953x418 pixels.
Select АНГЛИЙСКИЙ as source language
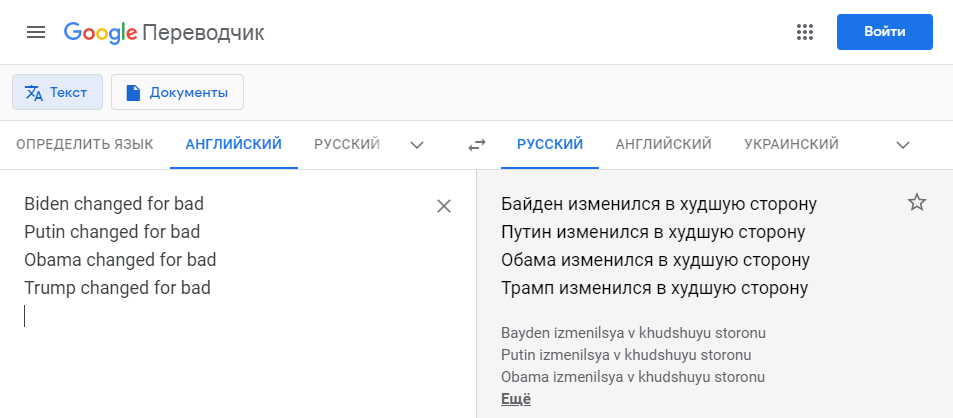pos(233,144)
